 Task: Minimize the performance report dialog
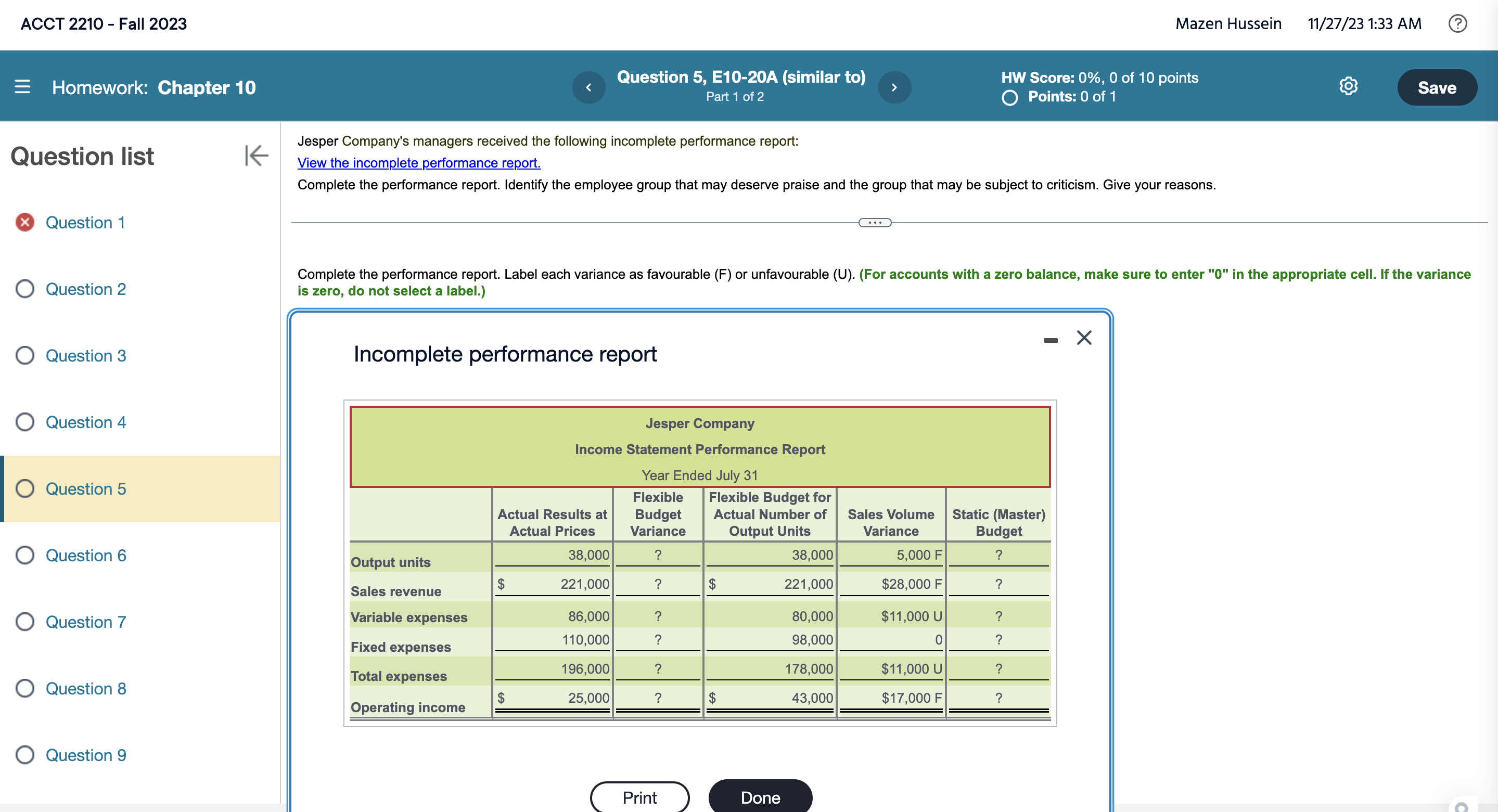click(x=1050, y=340)
